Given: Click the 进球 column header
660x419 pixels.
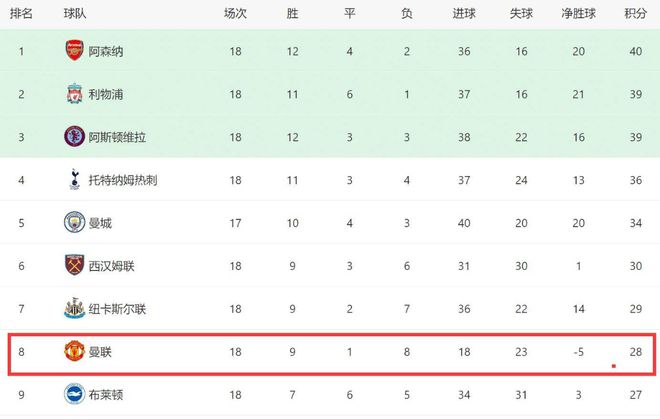Looking at the screenshot, I should point(464,13).
